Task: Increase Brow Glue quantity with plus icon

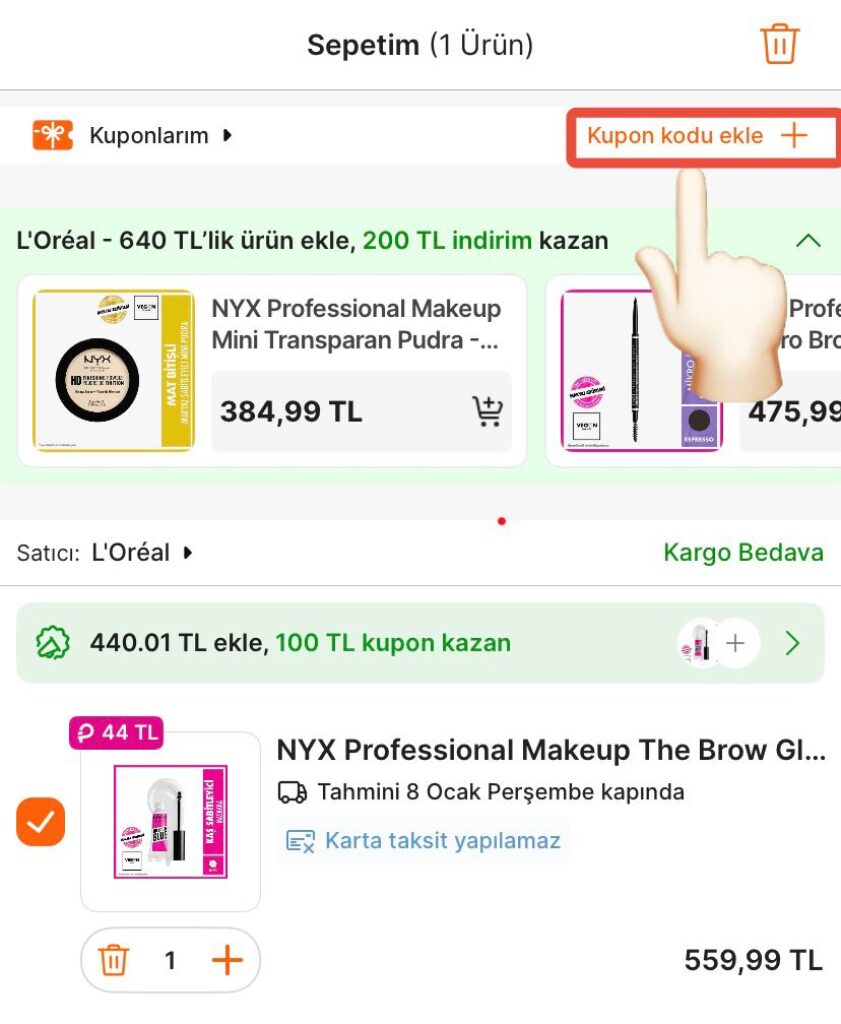Action: pos(228,961)
